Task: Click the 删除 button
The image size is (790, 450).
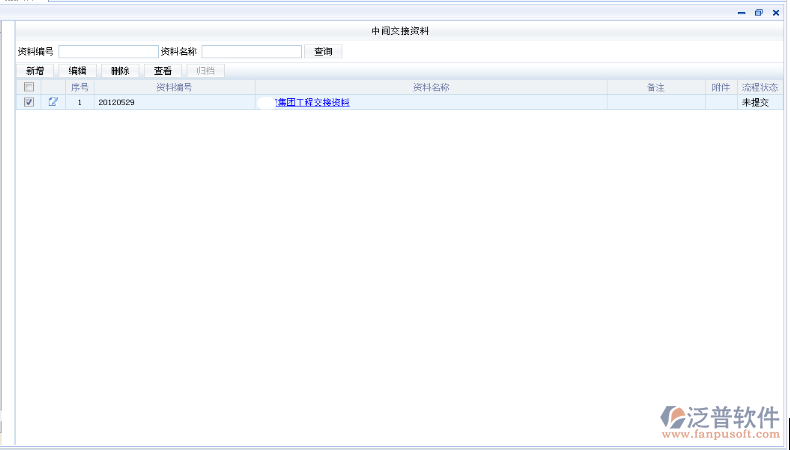Action: pyautogui.click(x=120, y=71)
